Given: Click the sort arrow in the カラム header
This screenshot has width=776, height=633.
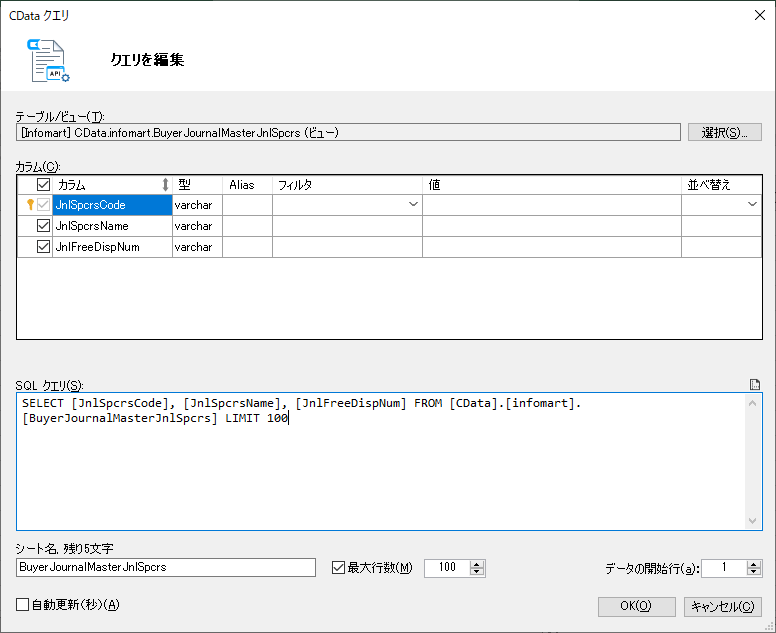Looking at the screenshot, I should (165, 185).
